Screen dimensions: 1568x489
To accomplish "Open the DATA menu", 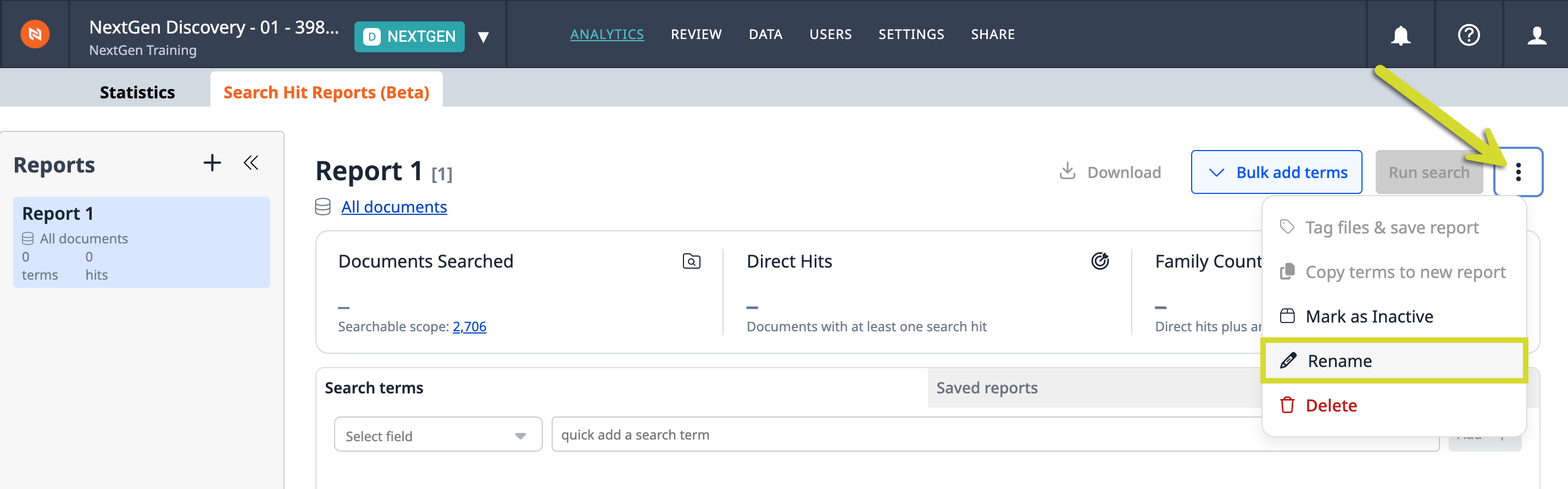I will pos(765,34).
